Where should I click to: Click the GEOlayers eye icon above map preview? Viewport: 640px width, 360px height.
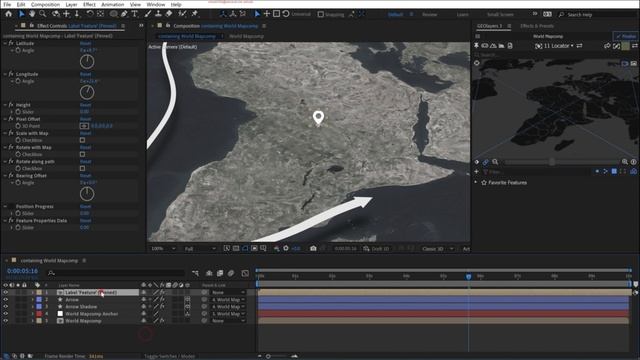click(x=477, y=63)
